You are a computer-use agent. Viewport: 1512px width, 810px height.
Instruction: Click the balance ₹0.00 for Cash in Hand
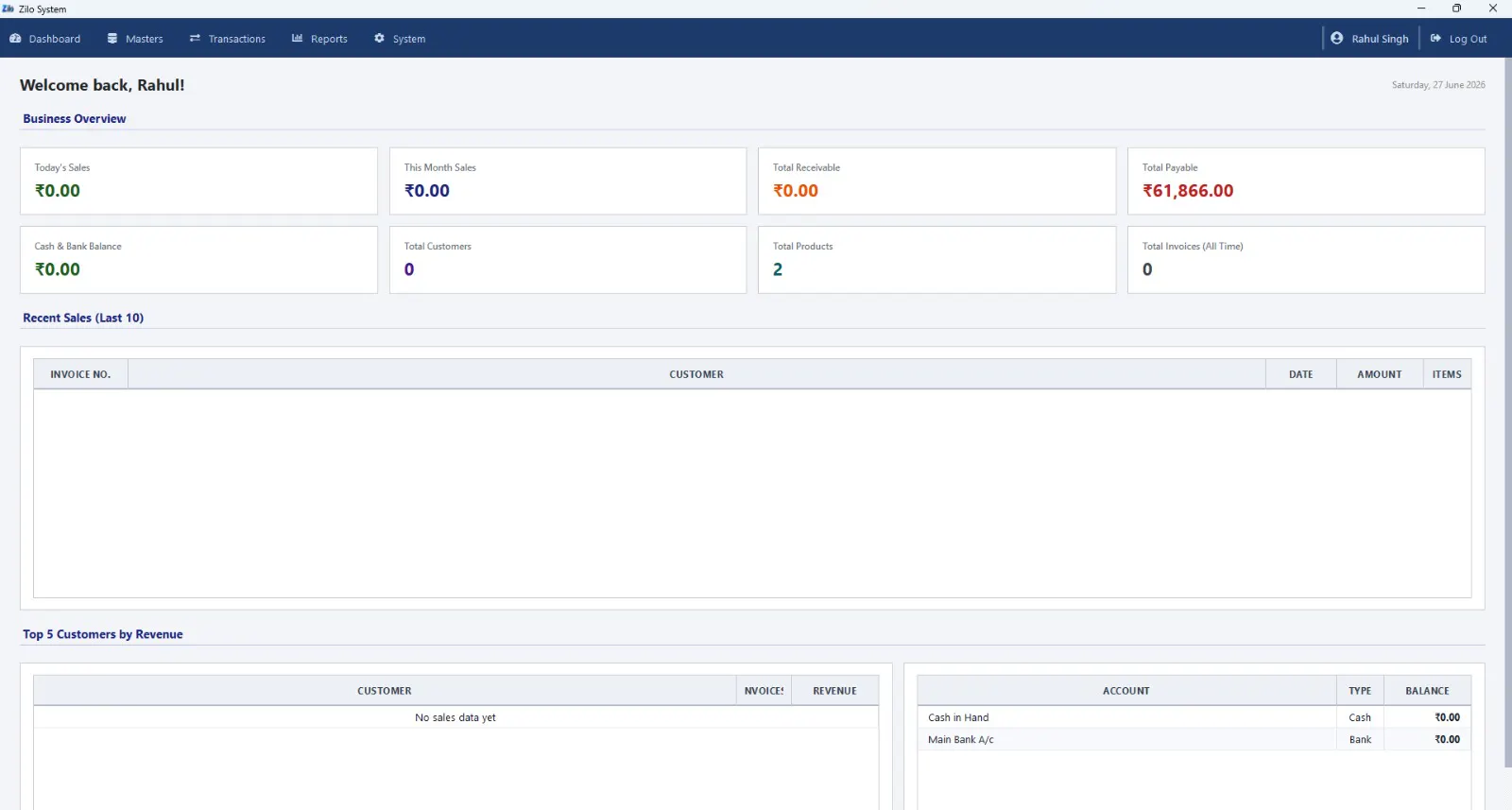click(1447, 717)
